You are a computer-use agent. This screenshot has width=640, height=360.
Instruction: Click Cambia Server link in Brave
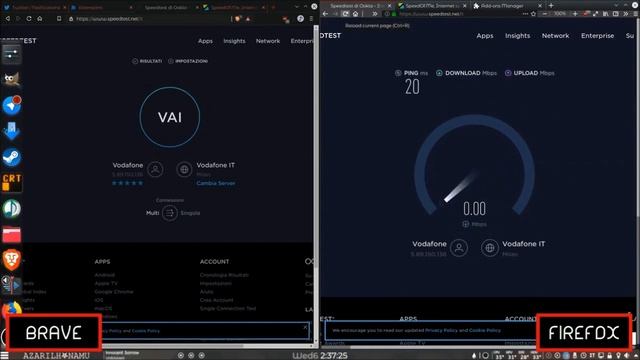(216, 183)
